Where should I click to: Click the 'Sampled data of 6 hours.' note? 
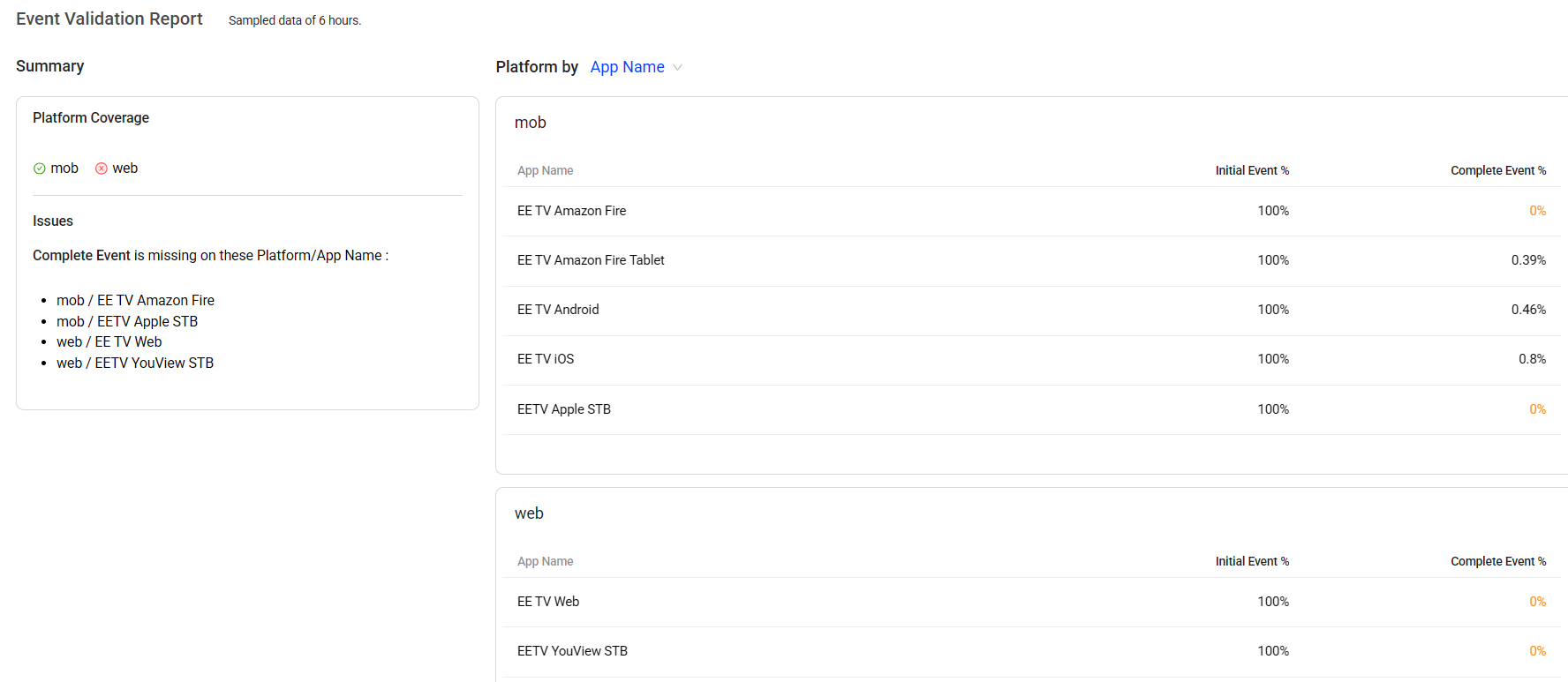tap(295, 20)
